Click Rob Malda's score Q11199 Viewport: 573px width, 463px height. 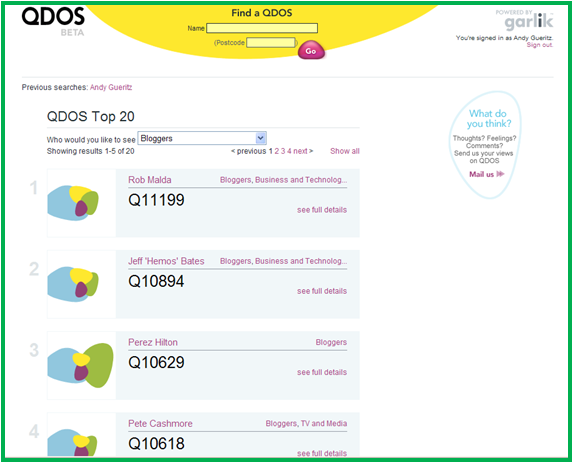pyautogui.click(x=156, y=200)
